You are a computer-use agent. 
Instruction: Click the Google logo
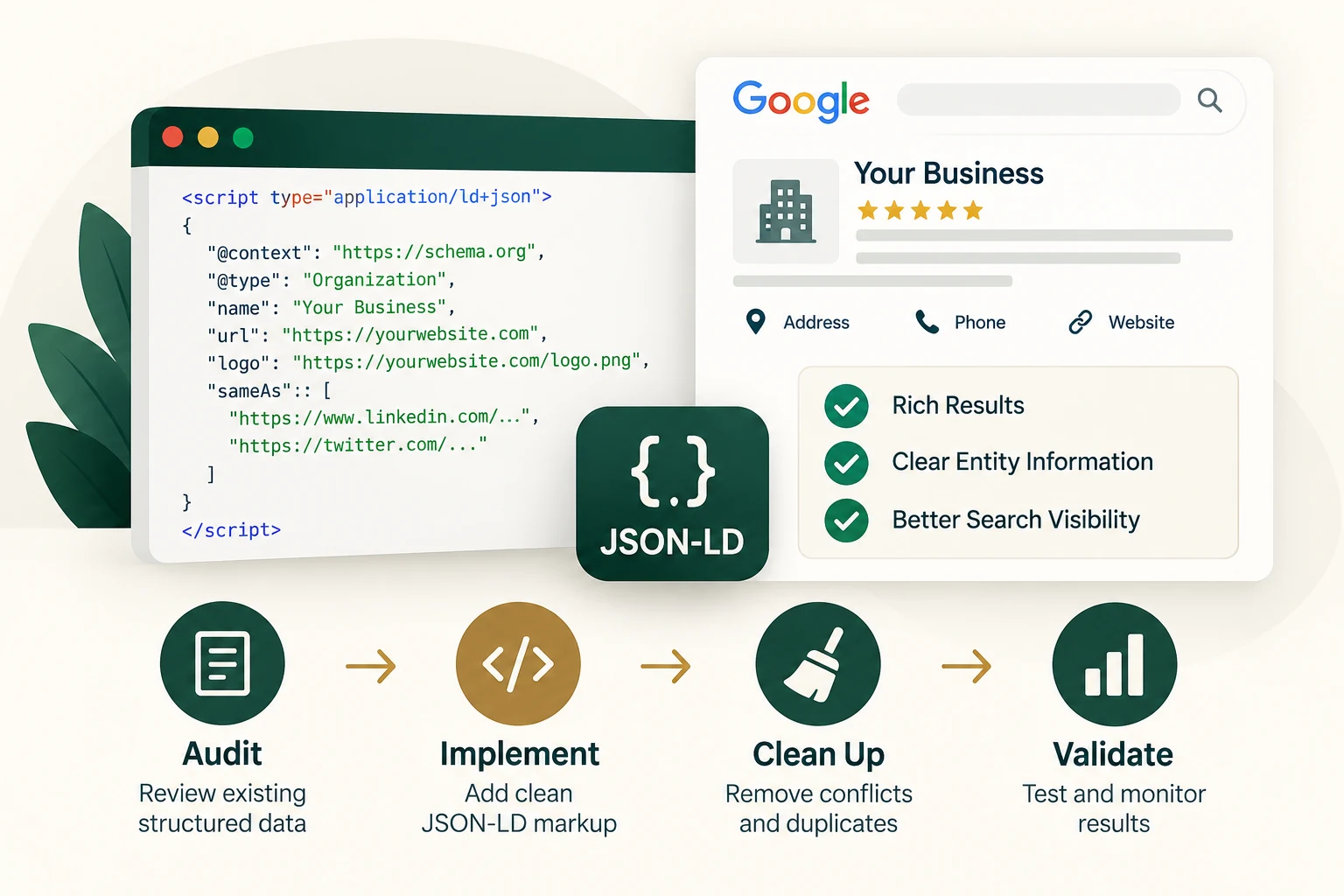pos(801,101)
